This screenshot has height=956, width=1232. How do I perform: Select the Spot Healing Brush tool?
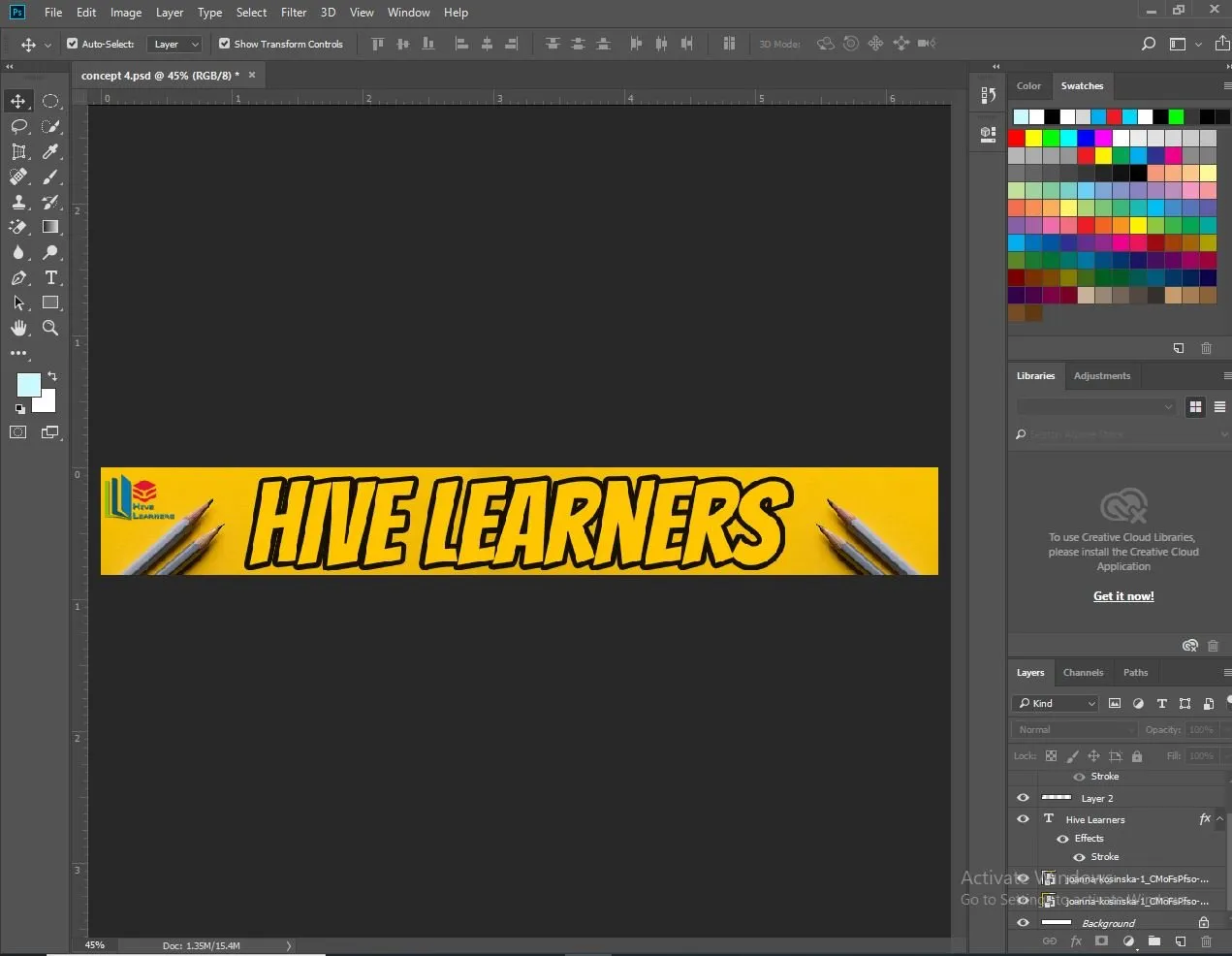tap(18, 176)
